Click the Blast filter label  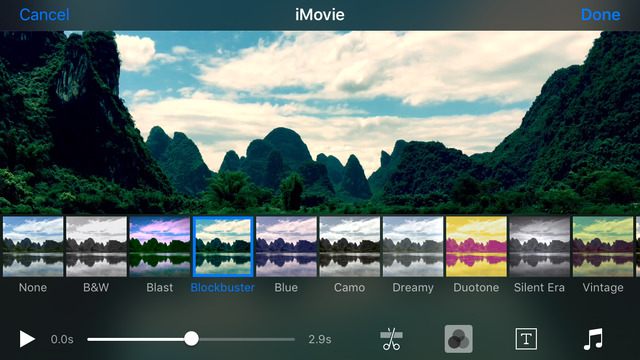[160, 287]
